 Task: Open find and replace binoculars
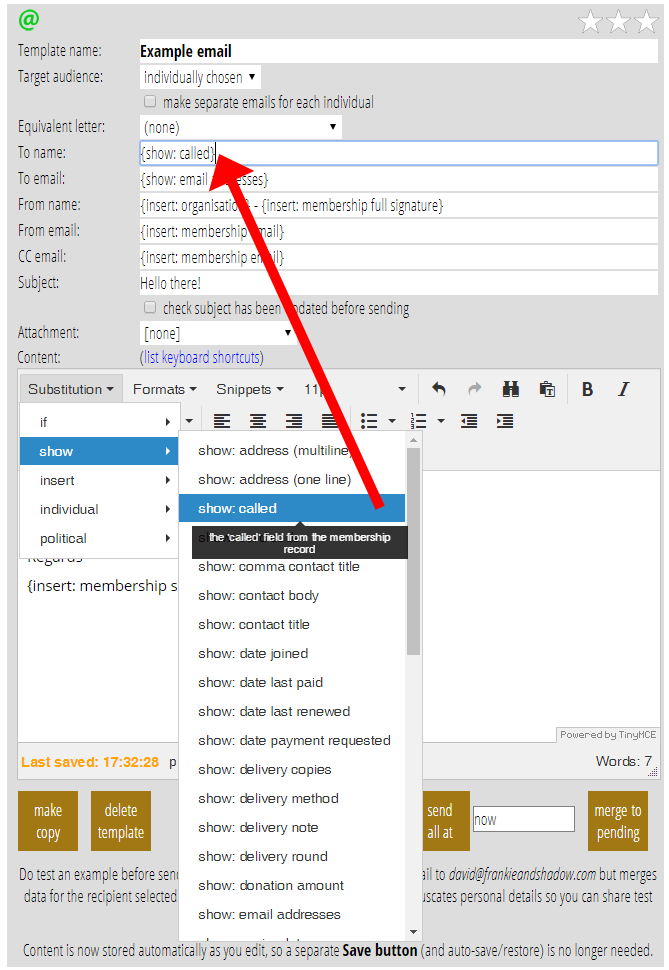click(511, 389)
